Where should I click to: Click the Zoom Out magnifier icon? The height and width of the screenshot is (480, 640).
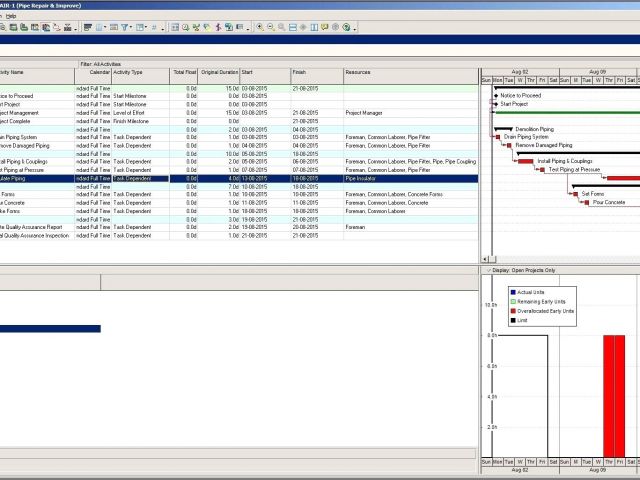tap(272, 28)
